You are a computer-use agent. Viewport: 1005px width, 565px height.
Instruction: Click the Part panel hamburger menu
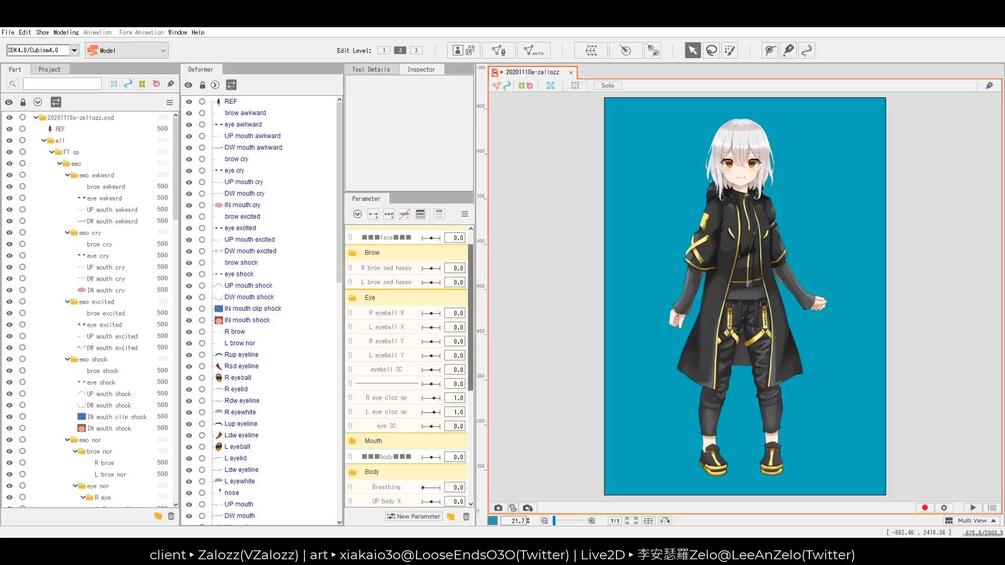point(169,102)
